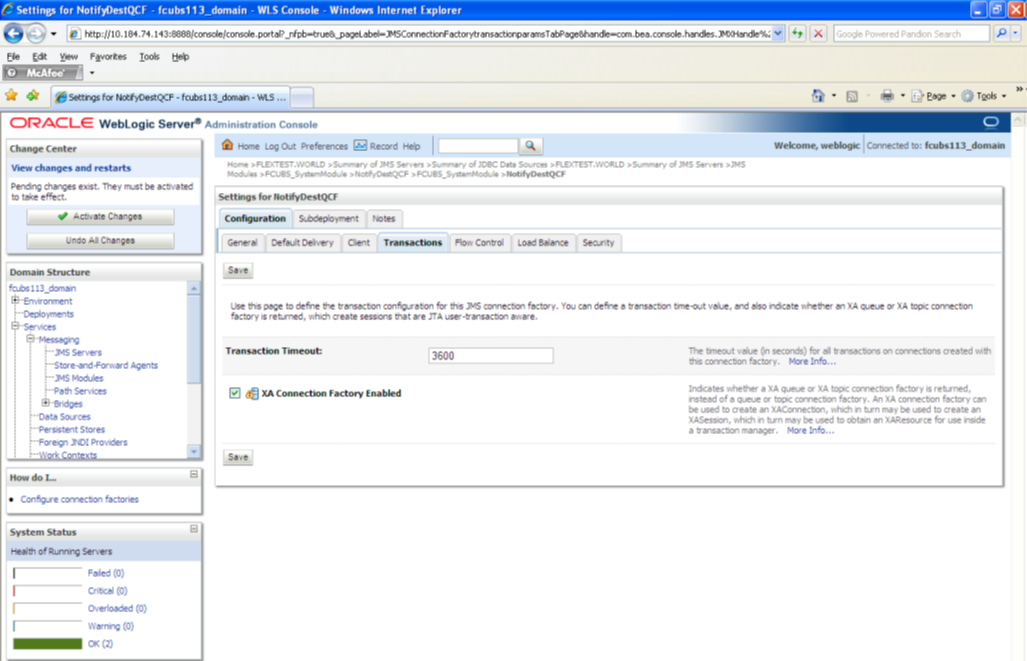Select JMS Modules in domain tree
Screen dimensions: 1027x661
[79, 378]
